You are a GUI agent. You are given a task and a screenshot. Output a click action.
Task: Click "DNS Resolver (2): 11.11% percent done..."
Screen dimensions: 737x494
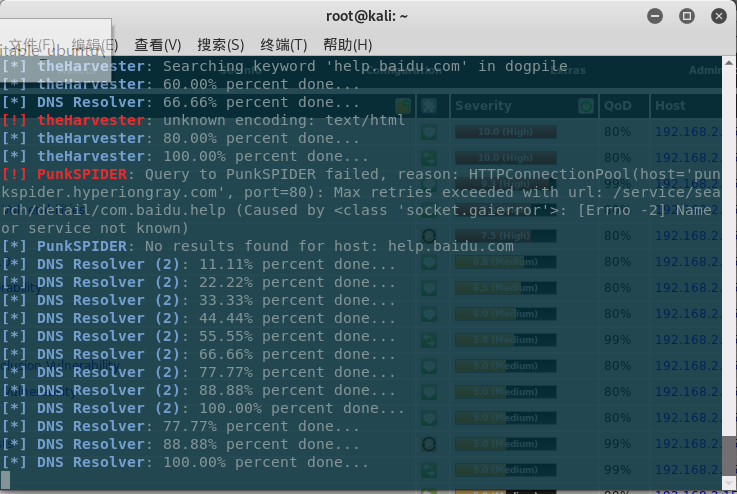[198, 264]
